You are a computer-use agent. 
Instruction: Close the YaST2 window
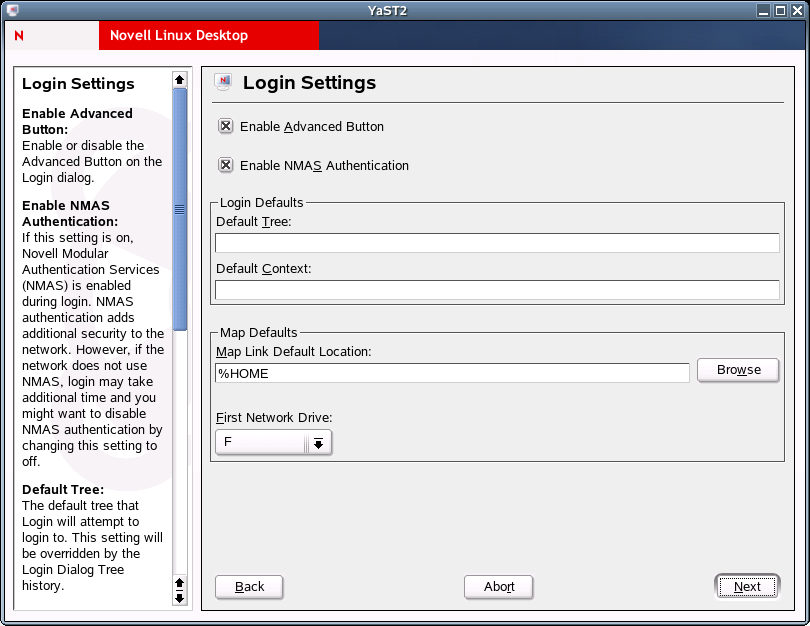tap(798, 10)
